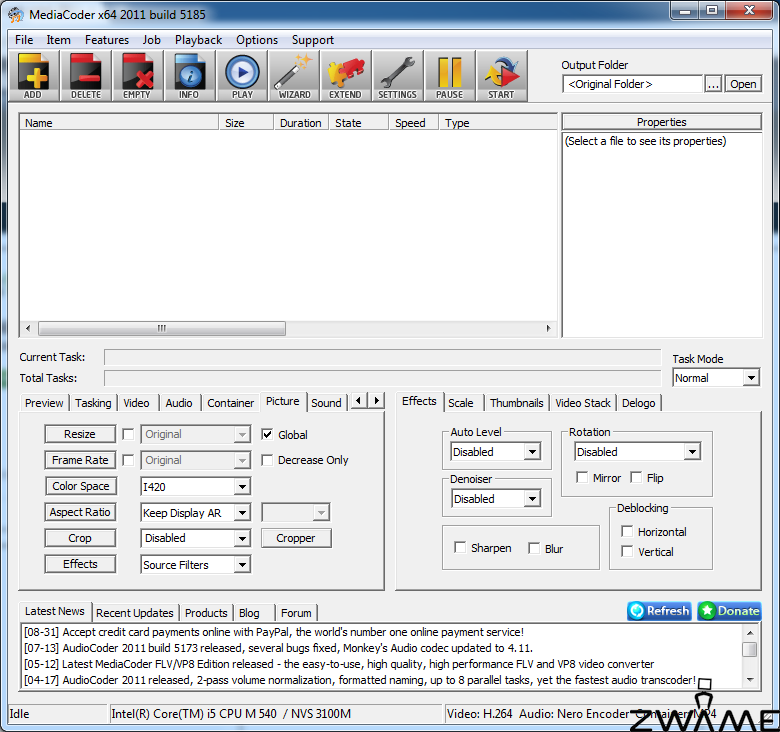Click the START transcoding icon
Screen dimensions: 780x732
(501, 76)
